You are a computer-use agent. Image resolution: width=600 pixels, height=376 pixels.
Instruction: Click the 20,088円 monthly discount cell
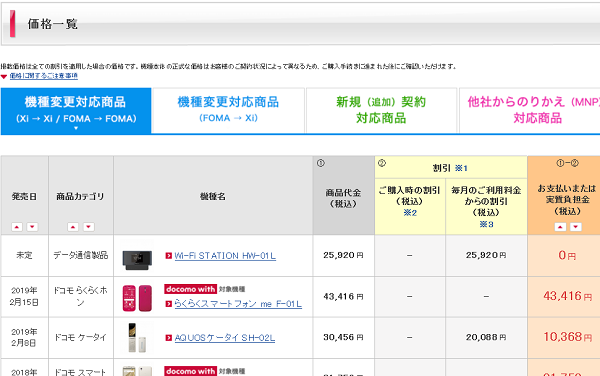[x=486, y=337]
